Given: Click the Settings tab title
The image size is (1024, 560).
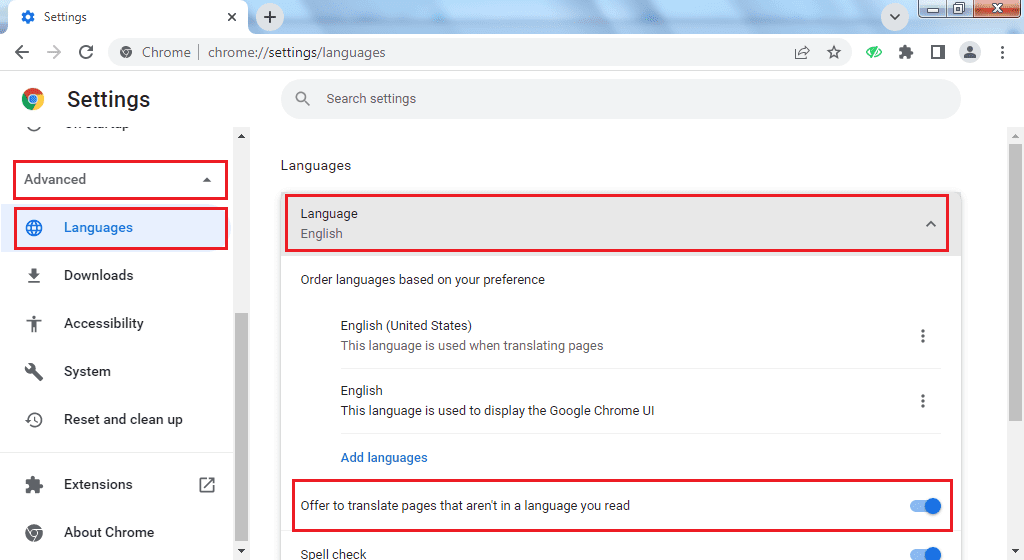Looking at the screenshot, I should point(65,17).
